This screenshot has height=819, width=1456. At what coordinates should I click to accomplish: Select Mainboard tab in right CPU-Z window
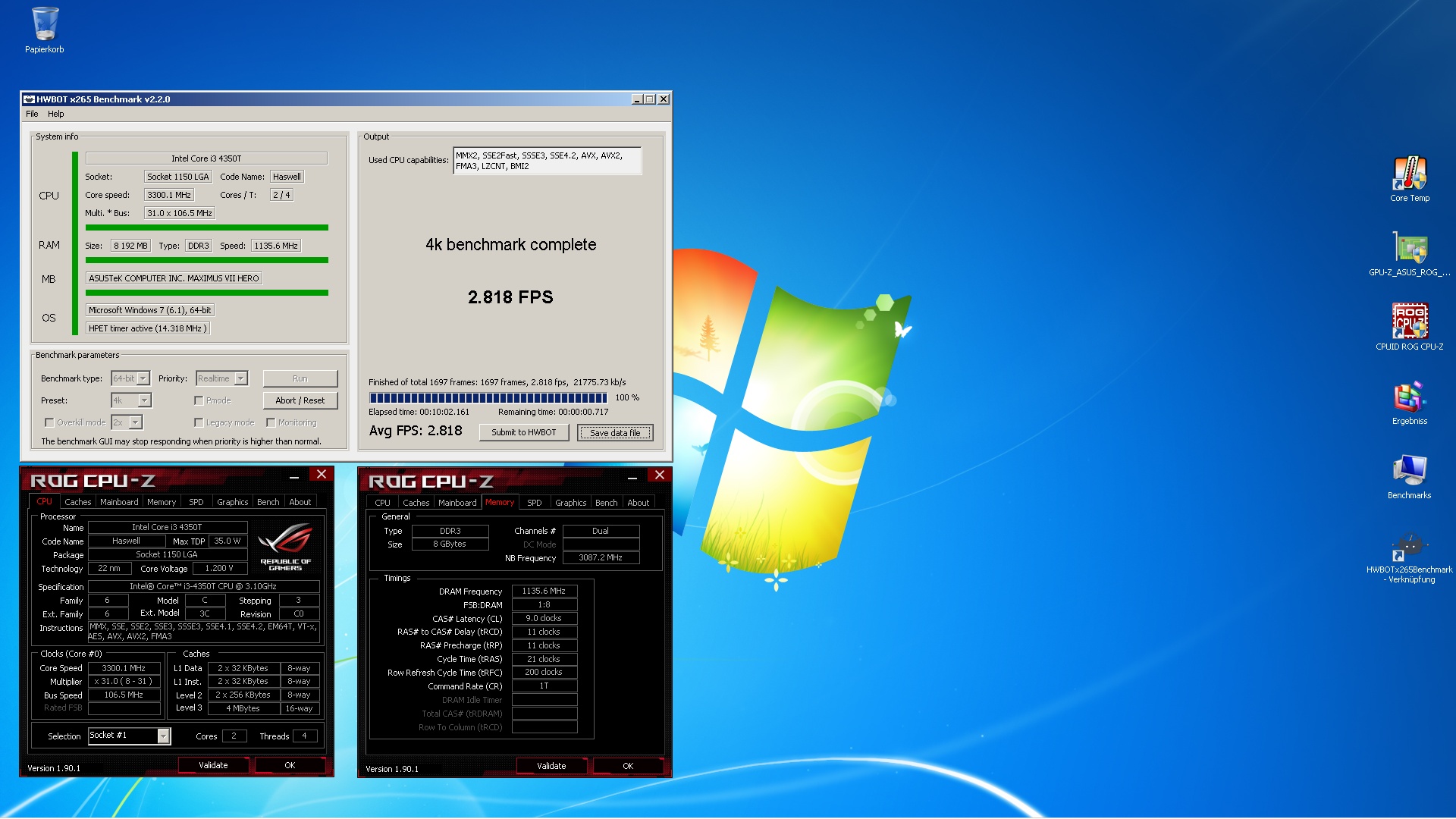(457, 503)
